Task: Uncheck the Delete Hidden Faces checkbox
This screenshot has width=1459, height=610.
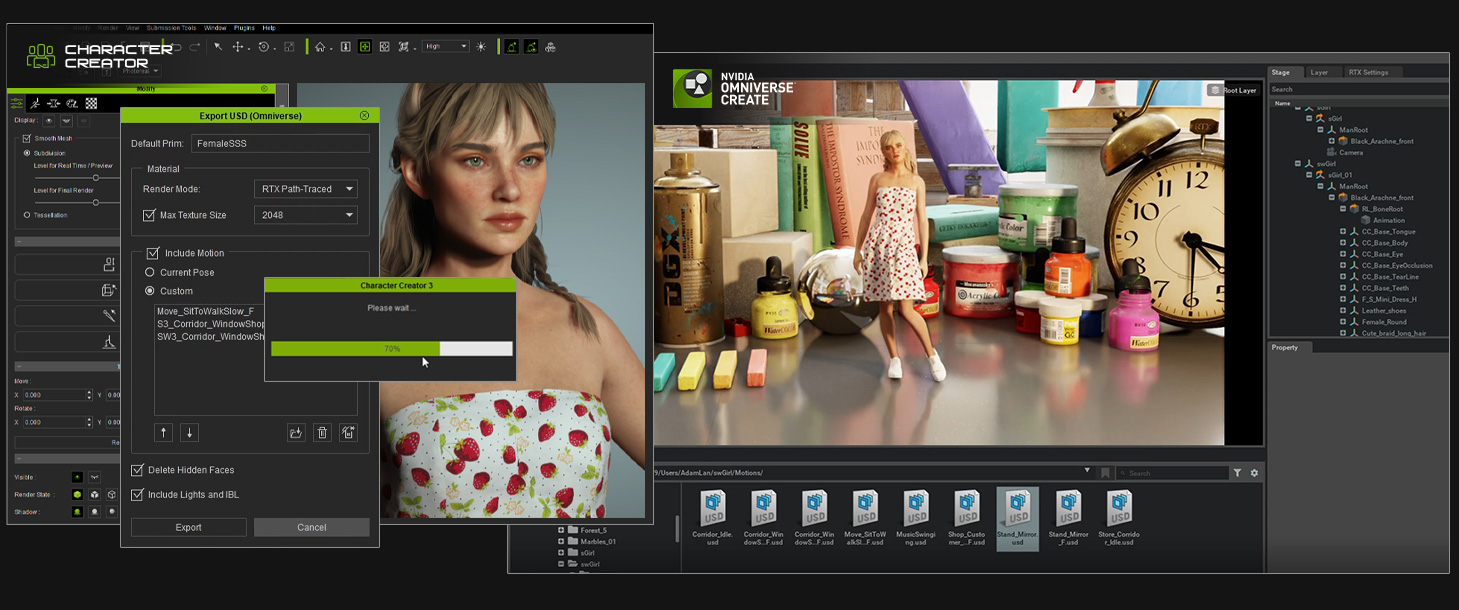Action: [137, 469]
